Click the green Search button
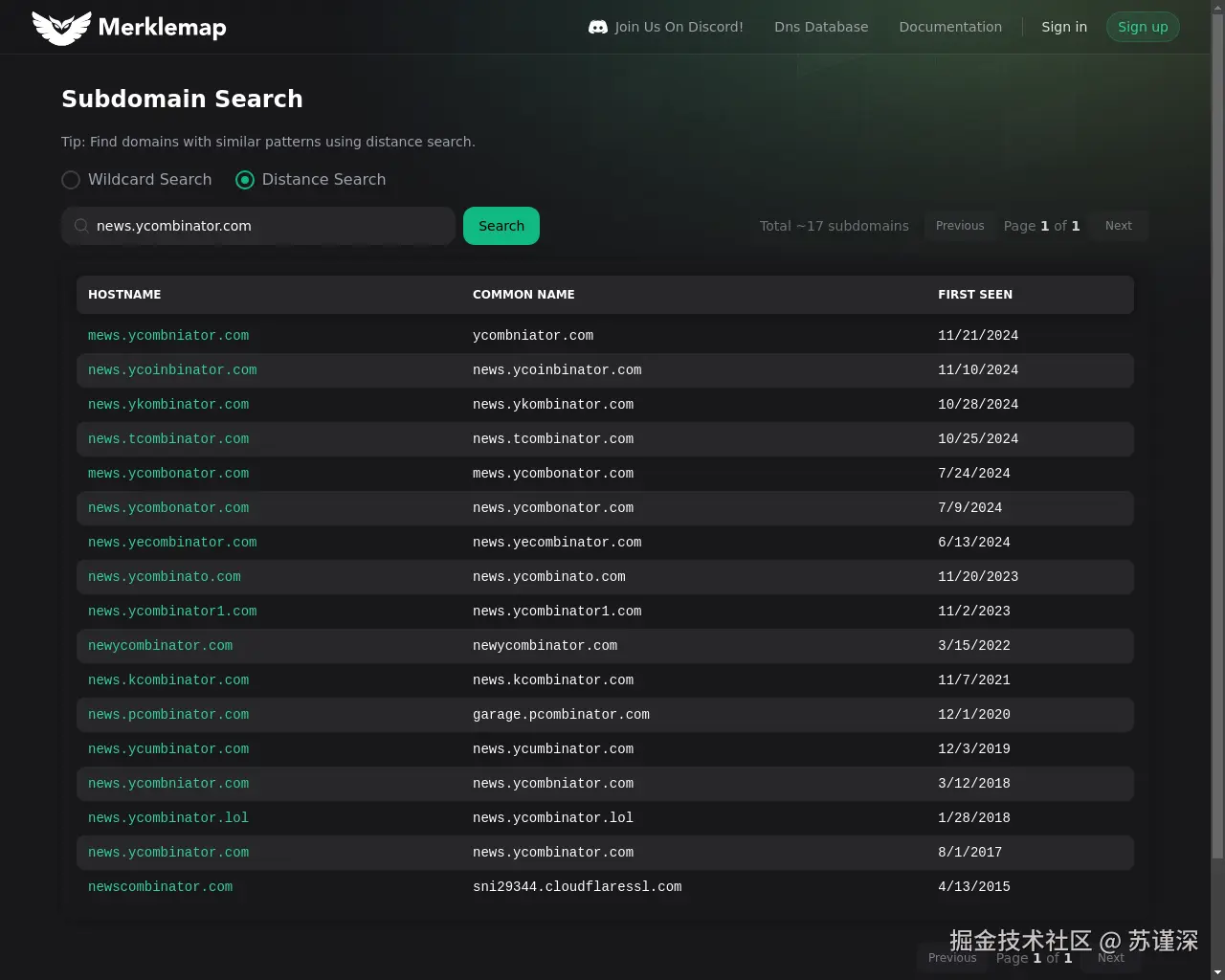 (501, 226)
